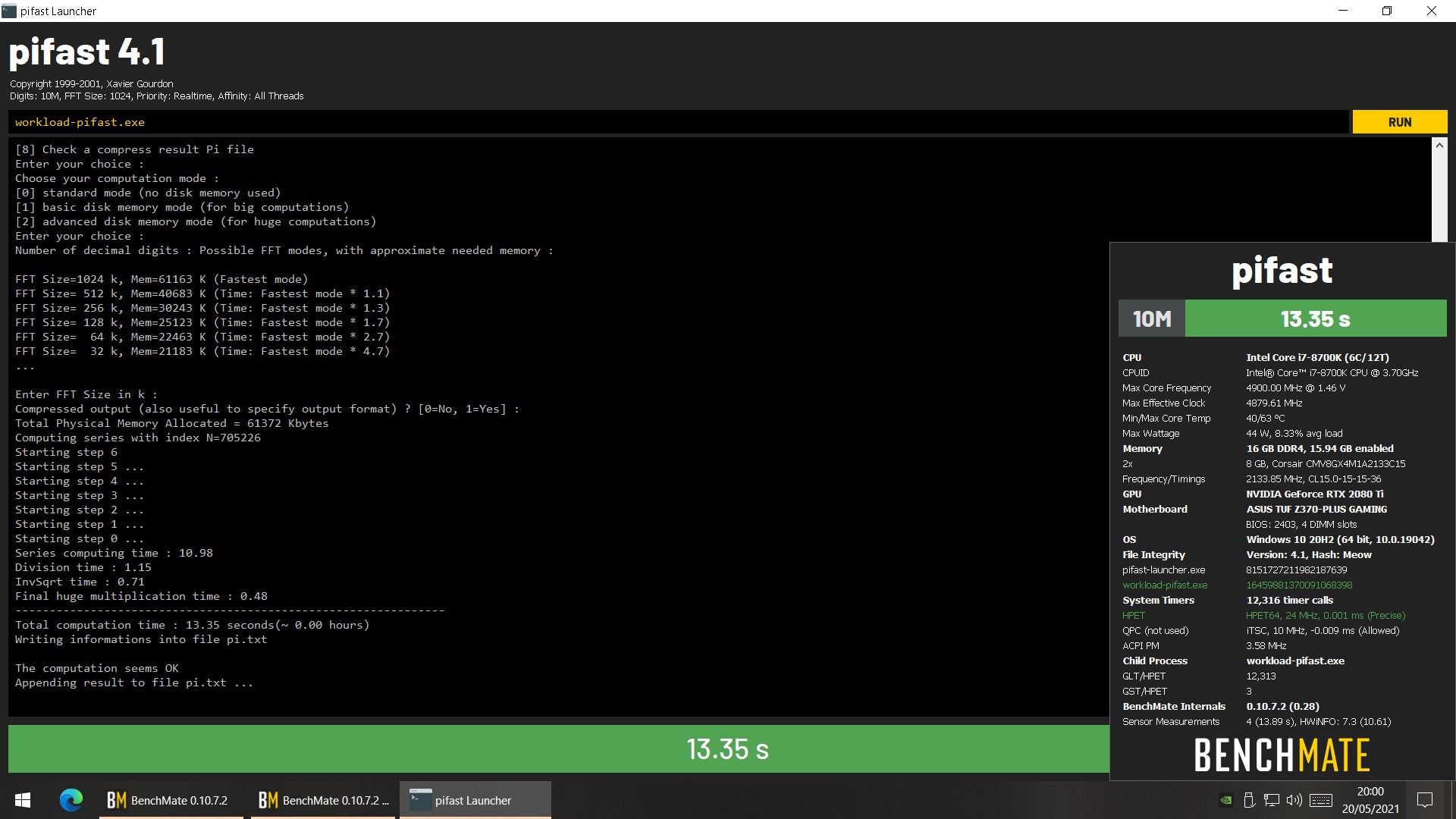Click the Safely Remove Hardware USB icon
The height and width of the screenshot is (819, 1456).
[1249, 800]
